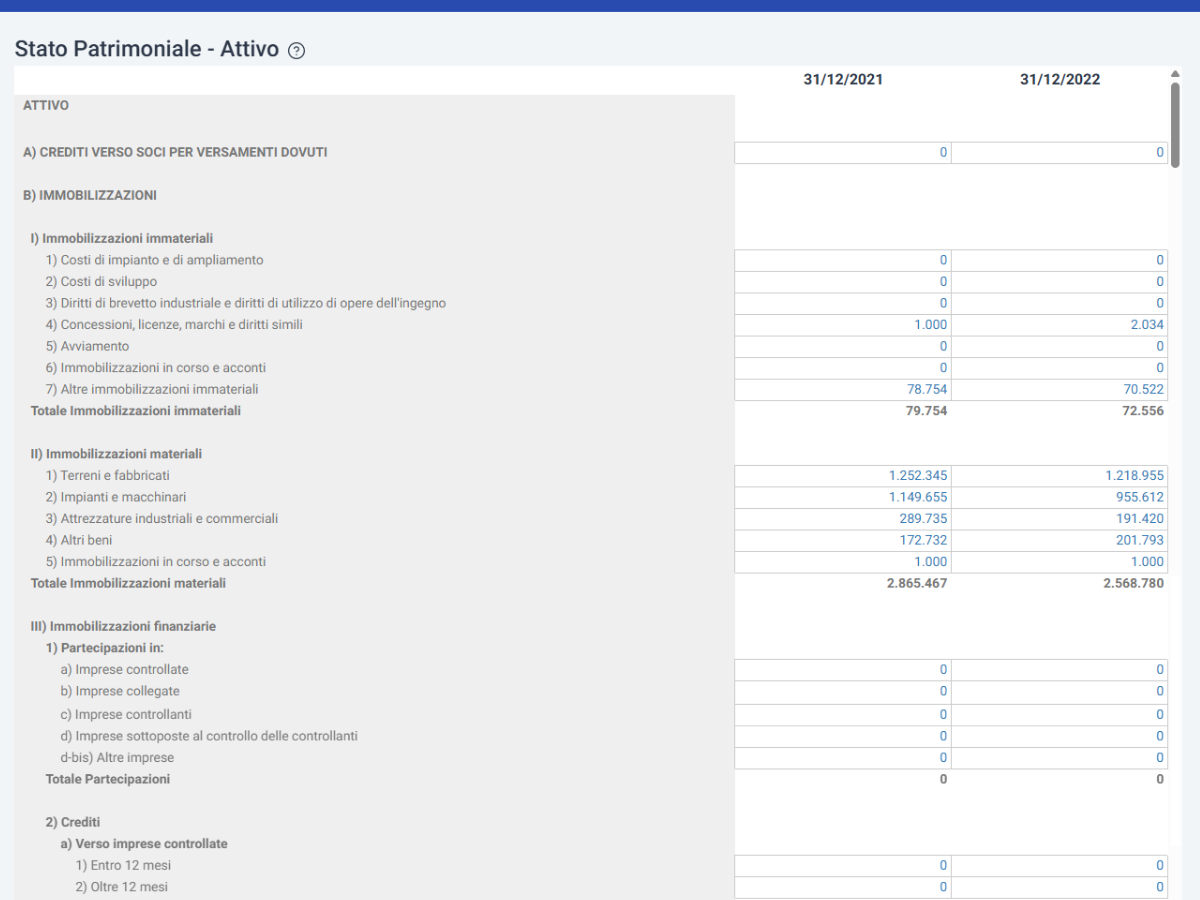Image resolution: width=1200 pixels, height=900 pixels.
Task: Edit Costi di impianto e di ampliamento 2021 field
Action: pyautogui.click(x=843, y=260)
